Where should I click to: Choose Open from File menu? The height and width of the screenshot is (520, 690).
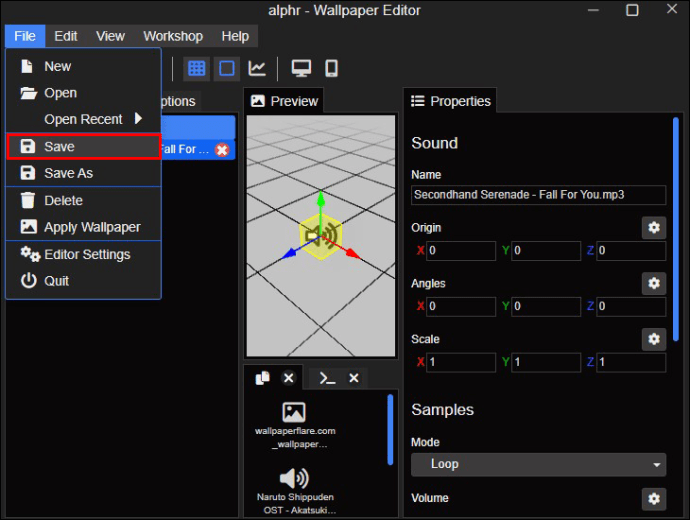pos(83,93)
